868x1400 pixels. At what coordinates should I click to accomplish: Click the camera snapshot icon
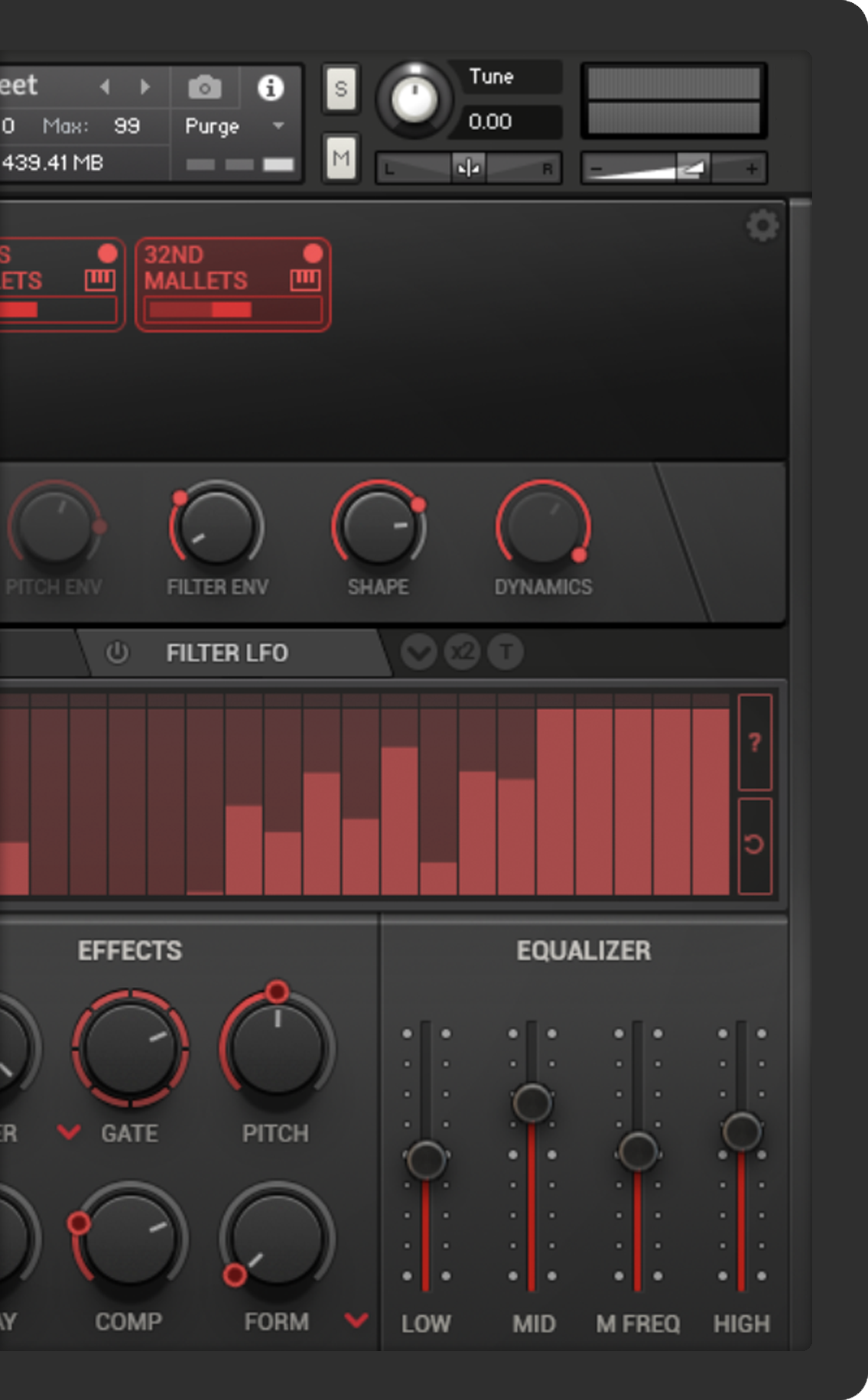[205, 88]
